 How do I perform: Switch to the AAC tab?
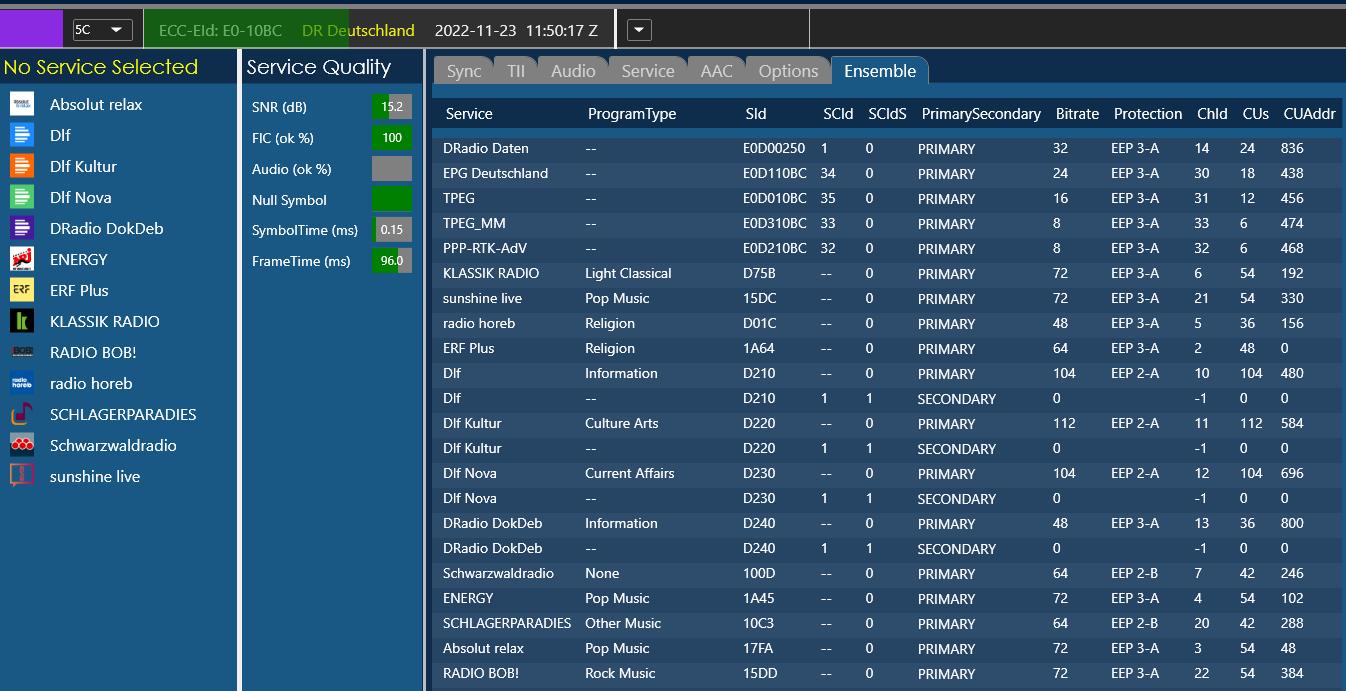click(716, 71)
